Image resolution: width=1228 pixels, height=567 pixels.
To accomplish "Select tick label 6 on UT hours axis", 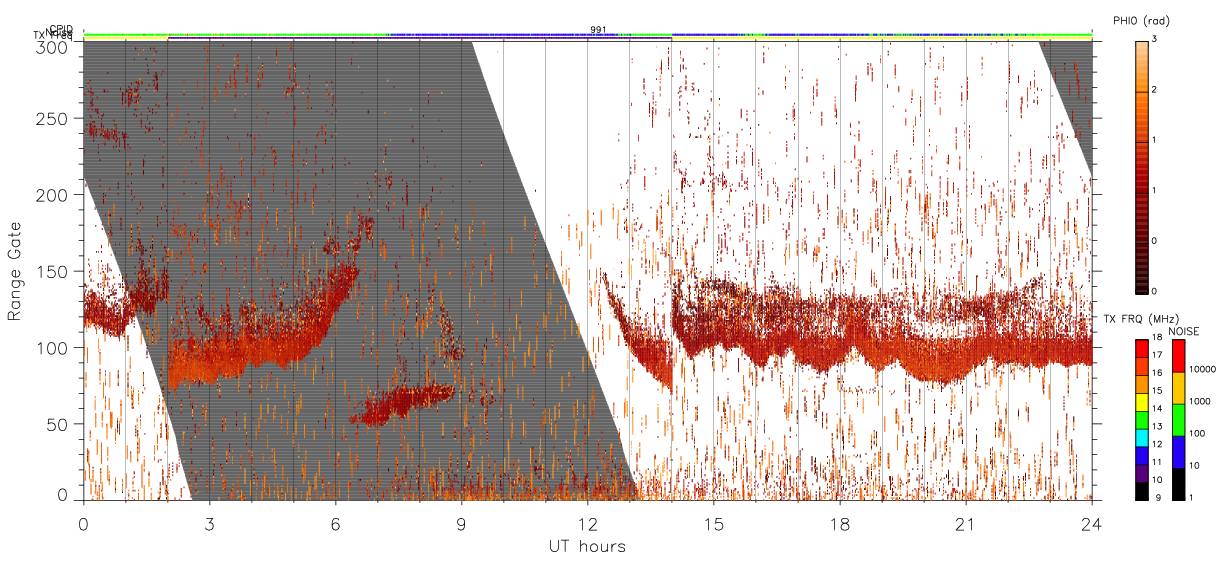I will pyautogui.click(x=335, y=524).
